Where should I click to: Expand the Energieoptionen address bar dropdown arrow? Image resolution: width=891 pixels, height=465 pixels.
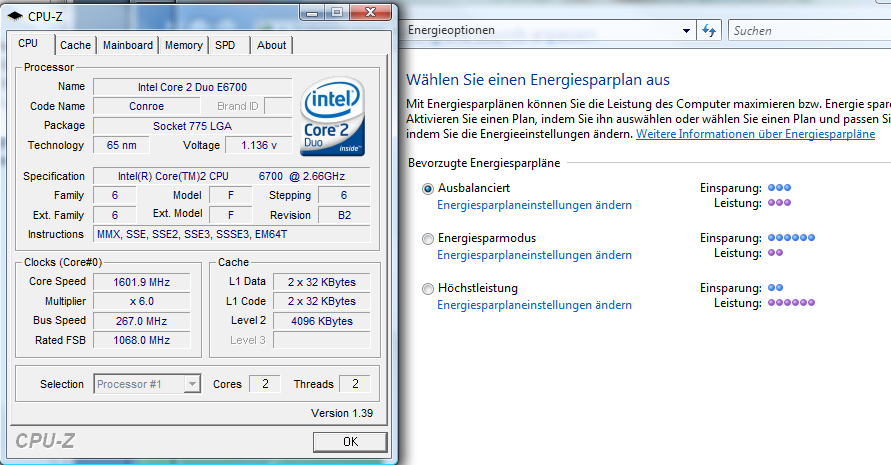pos(686,31)
